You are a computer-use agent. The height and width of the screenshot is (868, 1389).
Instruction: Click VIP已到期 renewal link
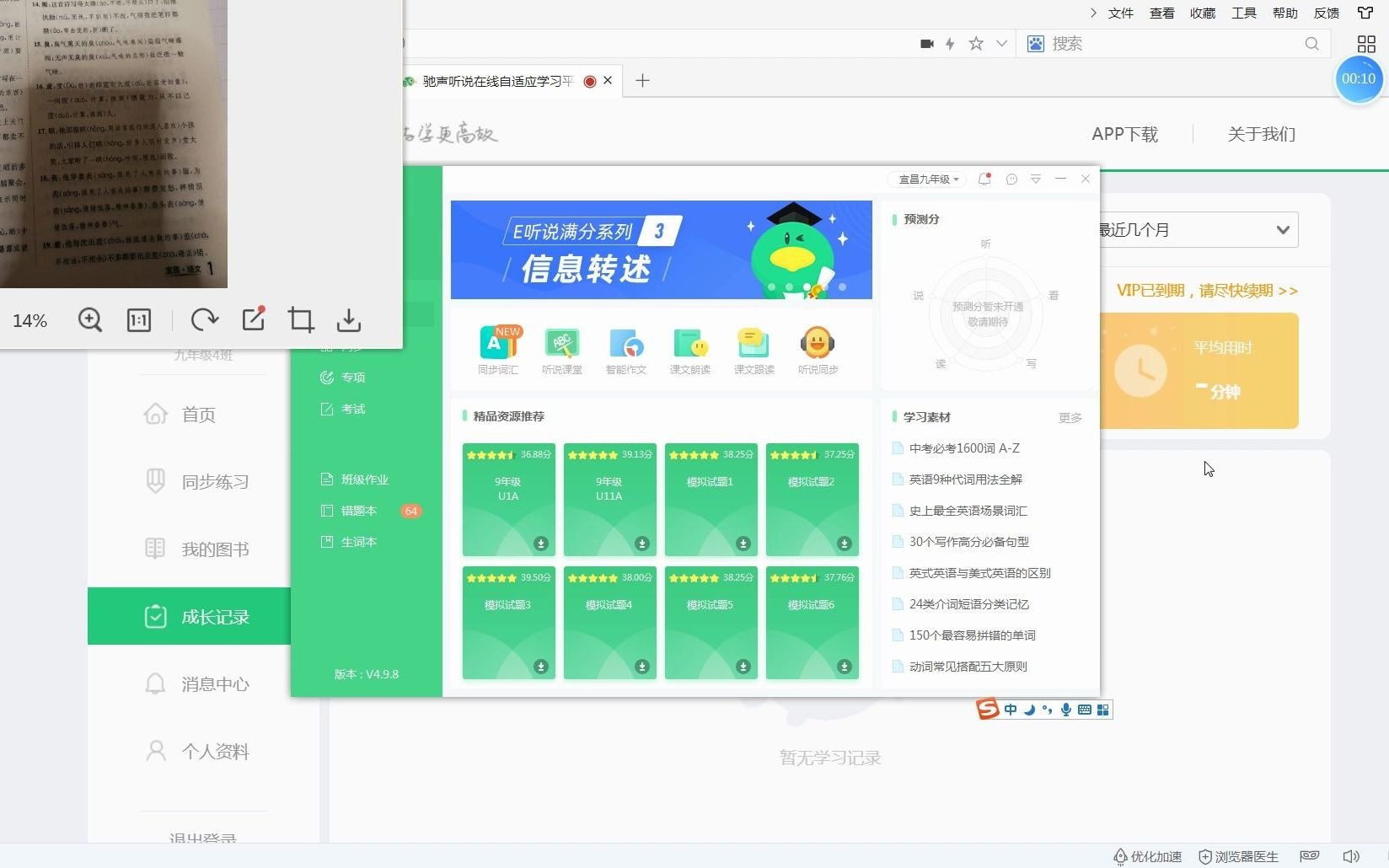point(1207,291)
